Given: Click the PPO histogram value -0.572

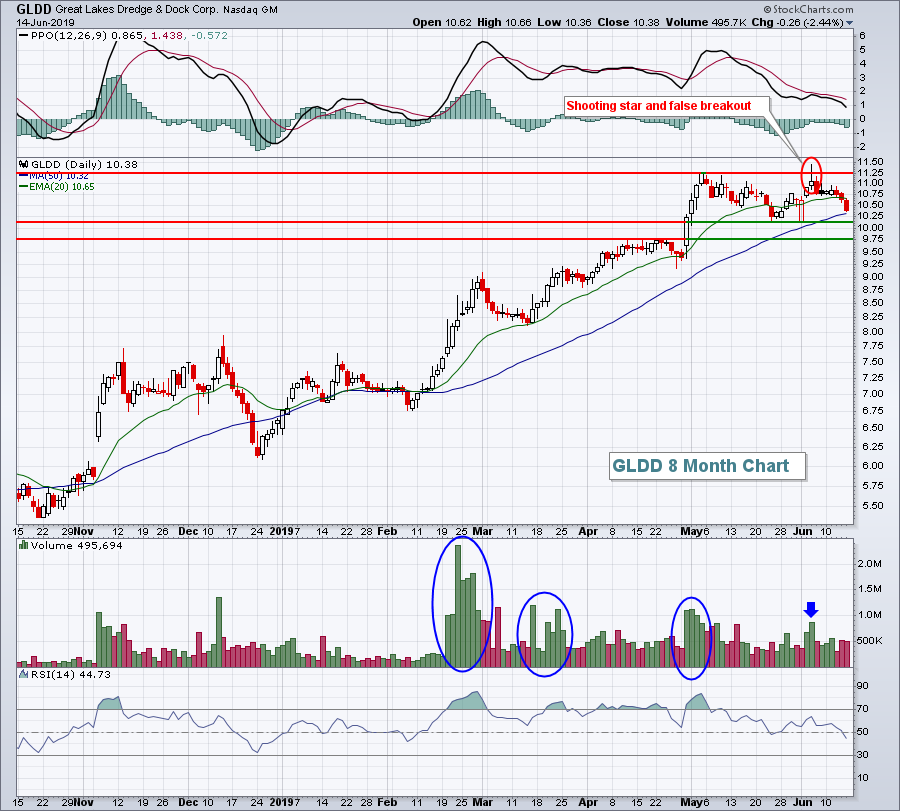Looking at the screenshot, I should (209, 36).
